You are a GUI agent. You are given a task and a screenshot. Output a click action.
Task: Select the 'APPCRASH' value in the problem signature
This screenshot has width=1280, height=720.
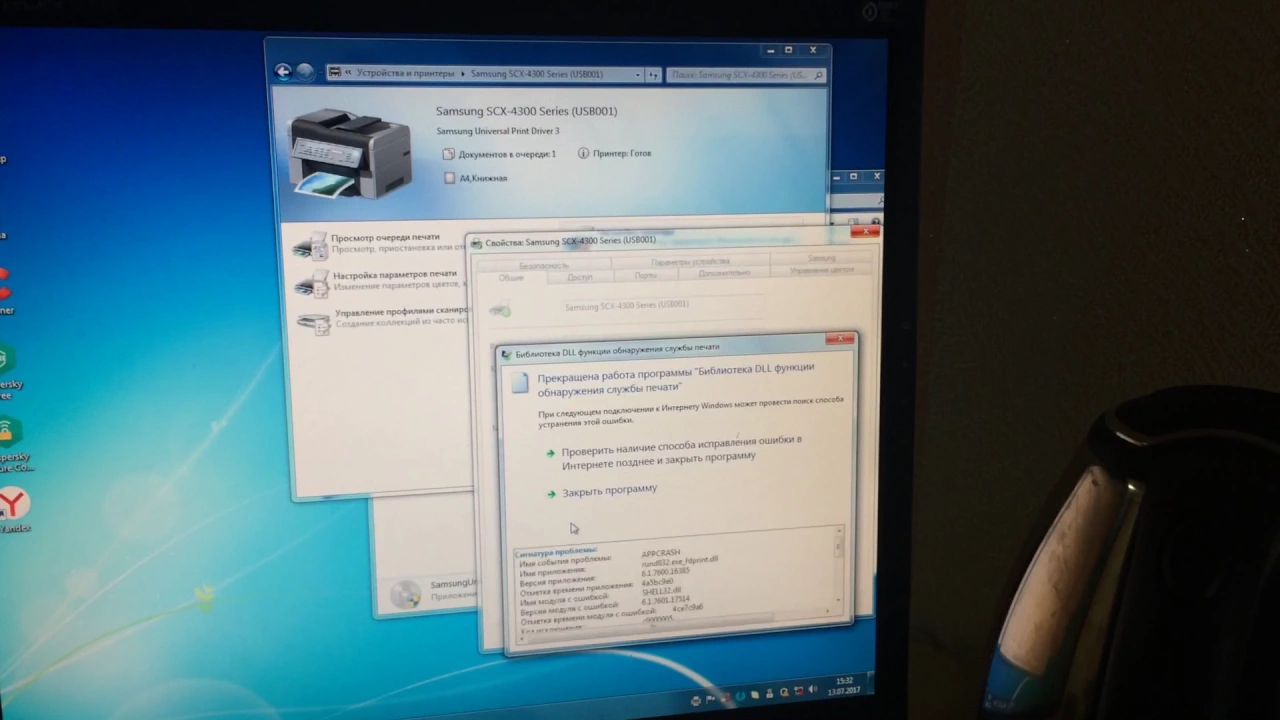pyautogui.click(x=660, y=553)
